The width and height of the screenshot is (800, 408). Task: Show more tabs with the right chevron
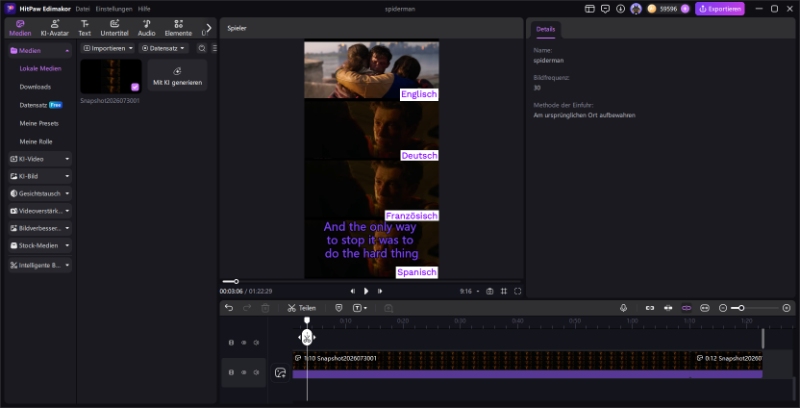point(209,28)
